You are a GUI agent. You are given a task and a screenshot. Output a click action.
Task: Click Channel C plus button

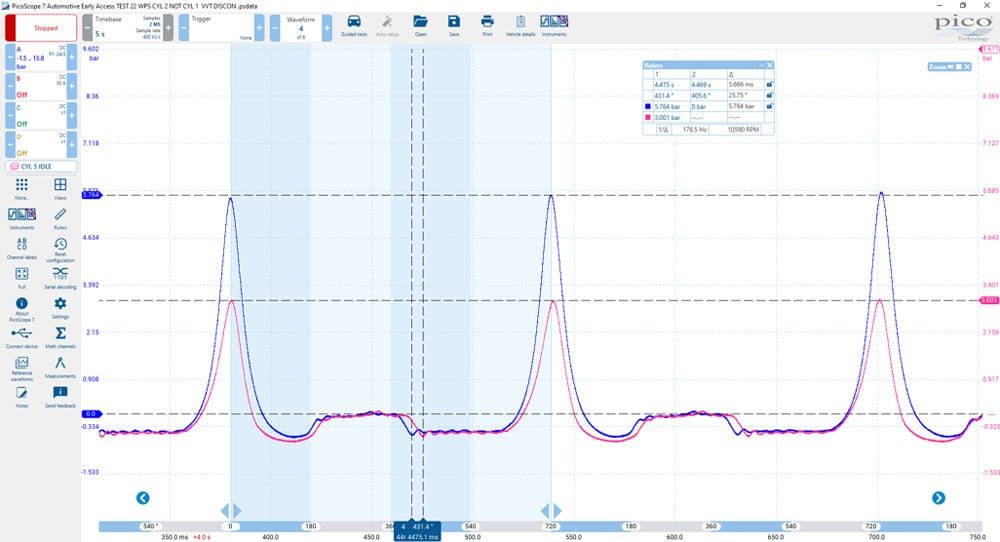coord(72,115)
